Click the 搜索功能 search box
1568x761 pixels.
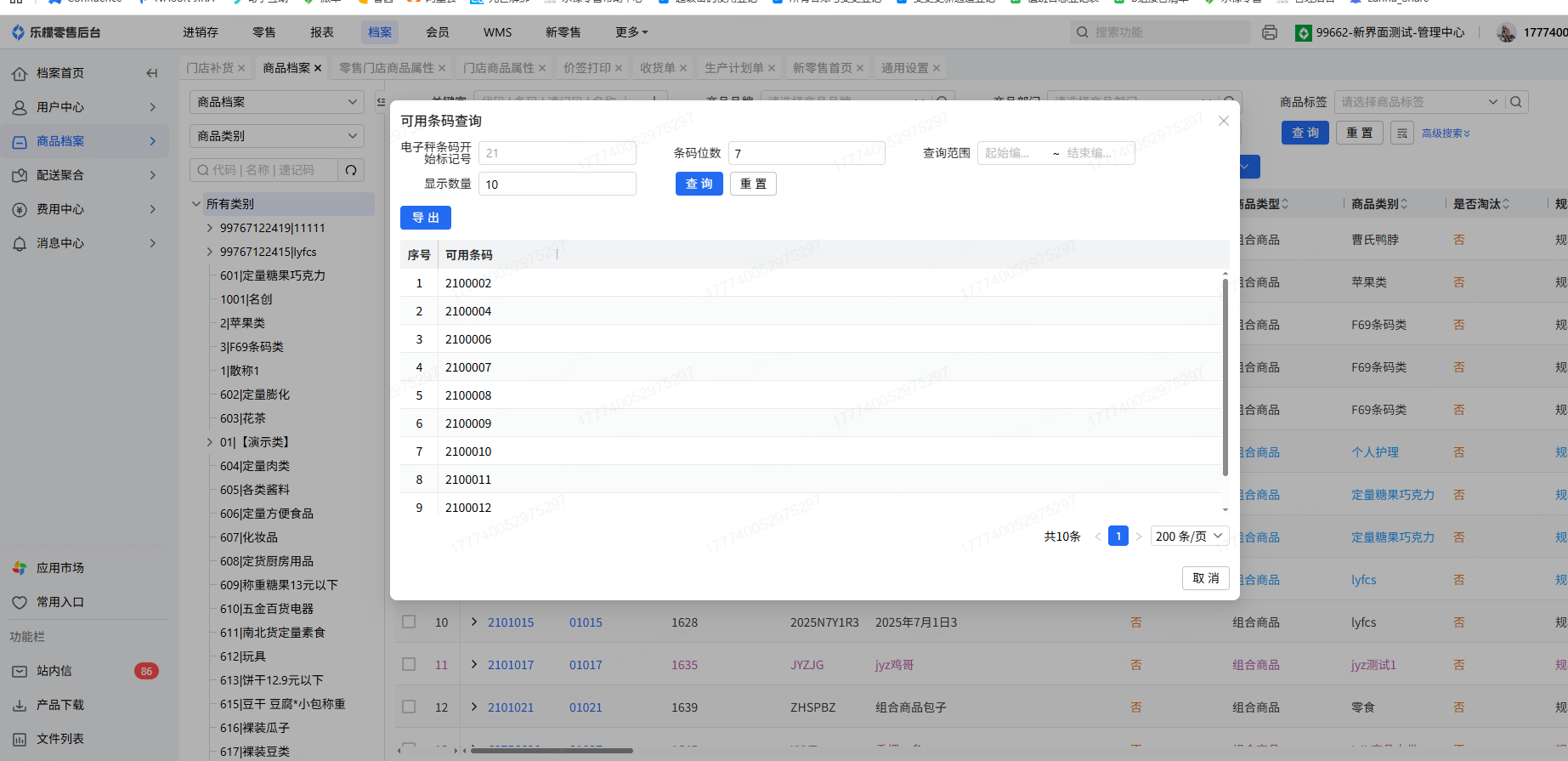[1161, 32]
